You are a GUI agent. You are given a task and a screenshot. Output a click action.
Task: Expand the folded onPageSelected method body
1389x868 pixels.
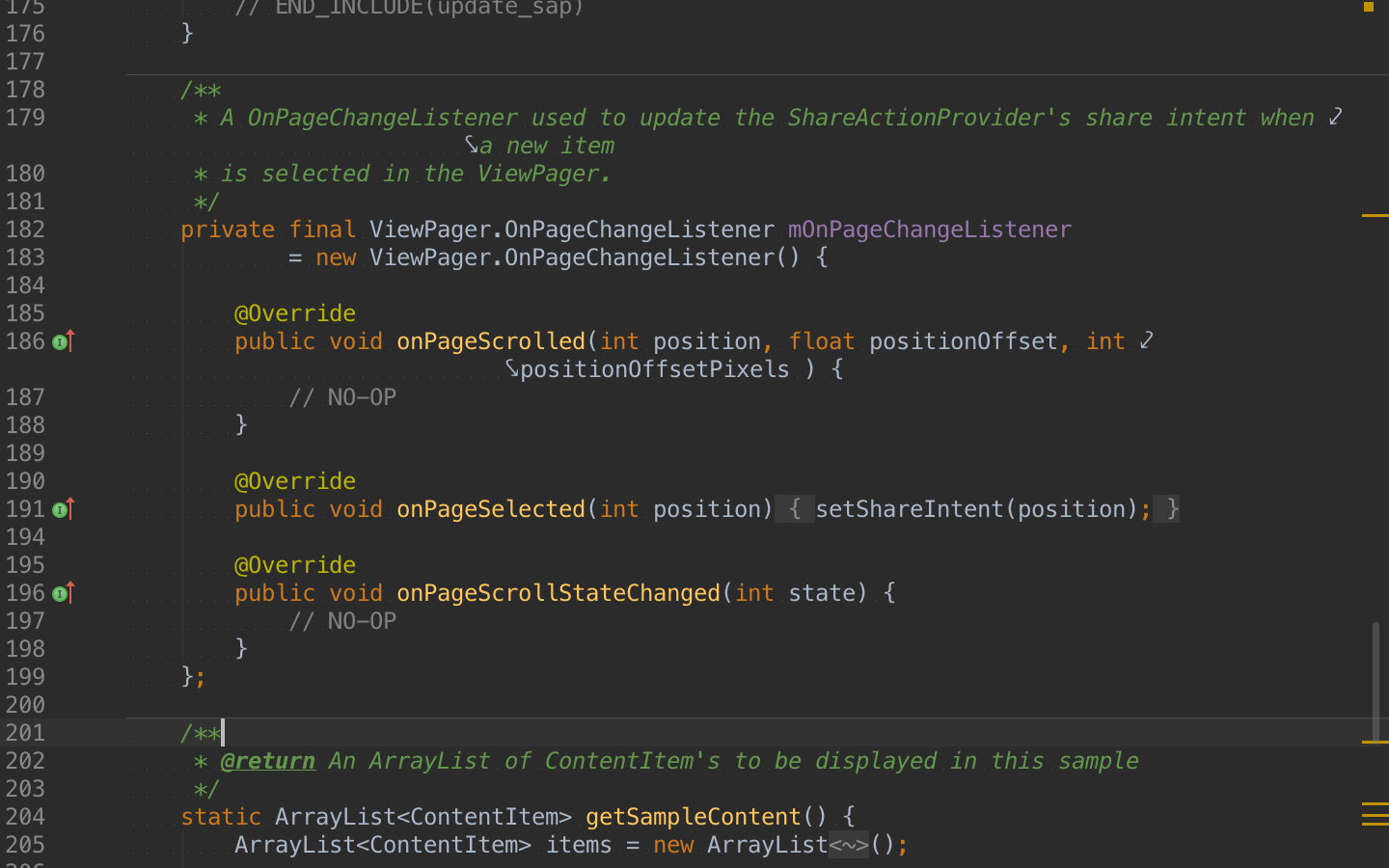point(794,509)
